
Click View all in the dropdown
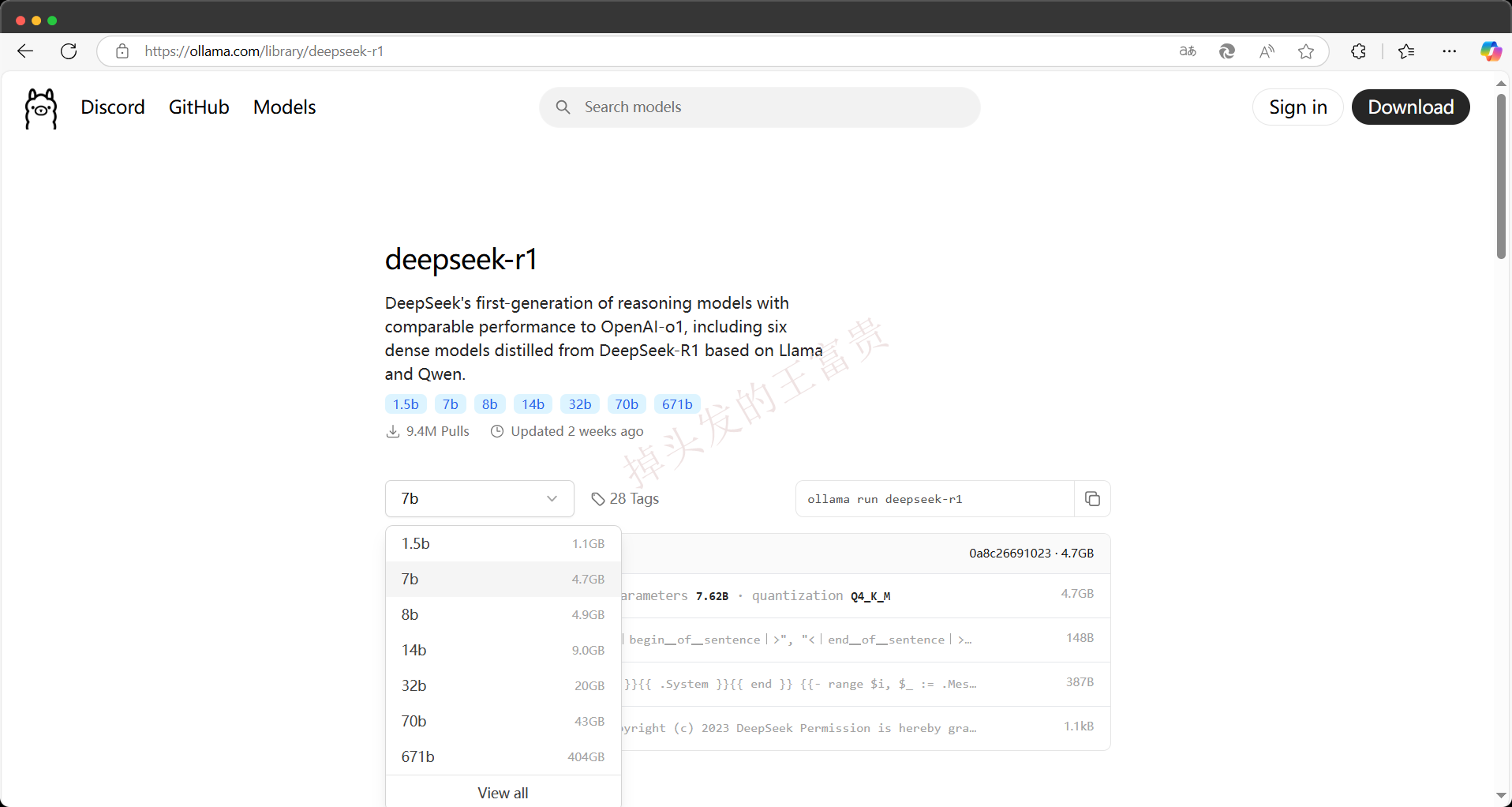pyautogui.click(x=503, y=793)
